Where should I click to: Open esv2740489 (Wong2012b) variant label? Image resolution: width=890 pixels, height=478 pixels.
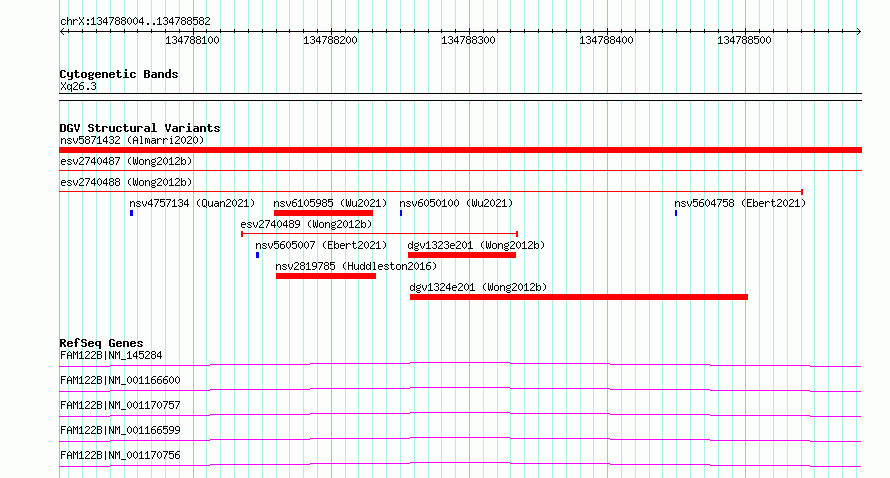tap(307, 224)
